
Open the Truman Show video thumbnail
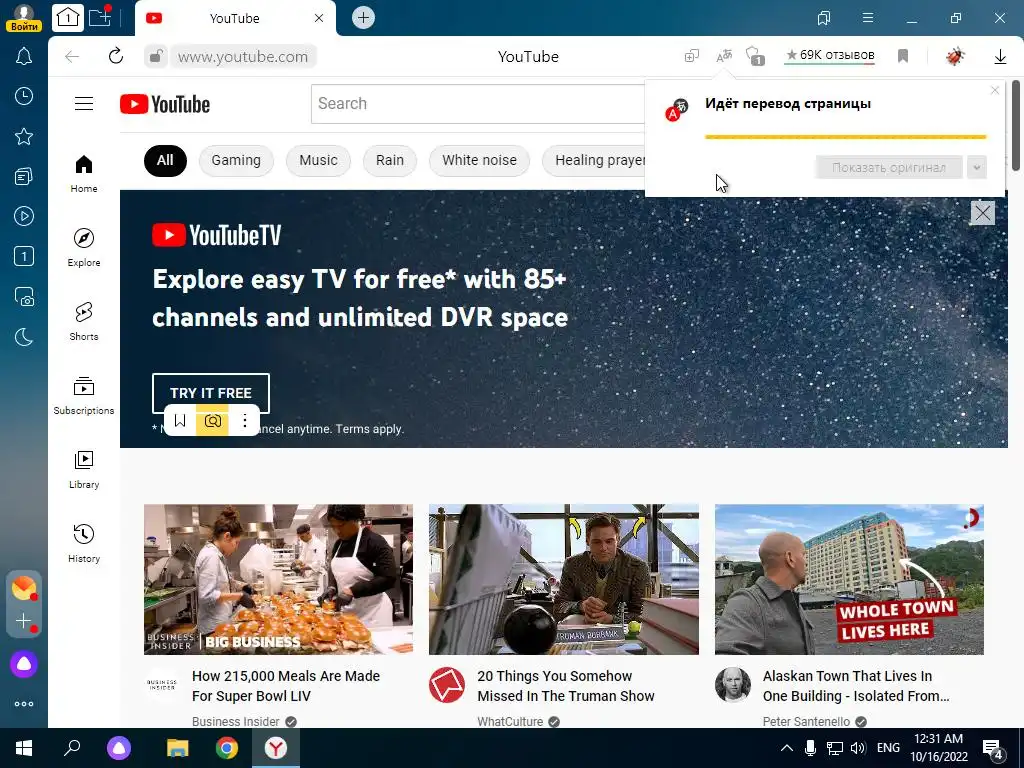coord(564,579)
